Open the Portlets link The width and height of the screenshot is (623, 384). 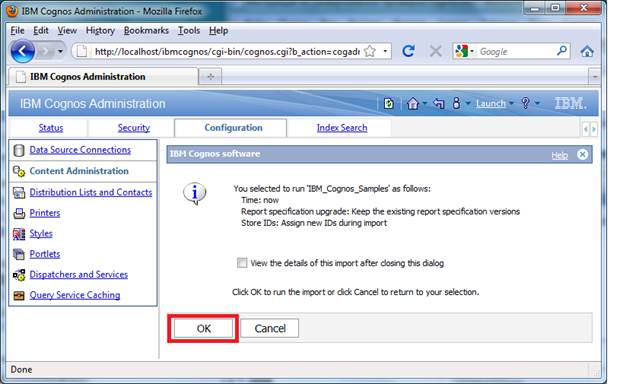(44, 254)
